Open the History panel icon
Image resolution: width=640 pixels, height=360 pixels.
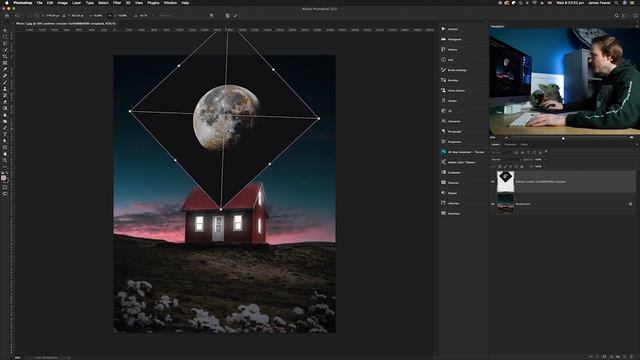point(444,49)
